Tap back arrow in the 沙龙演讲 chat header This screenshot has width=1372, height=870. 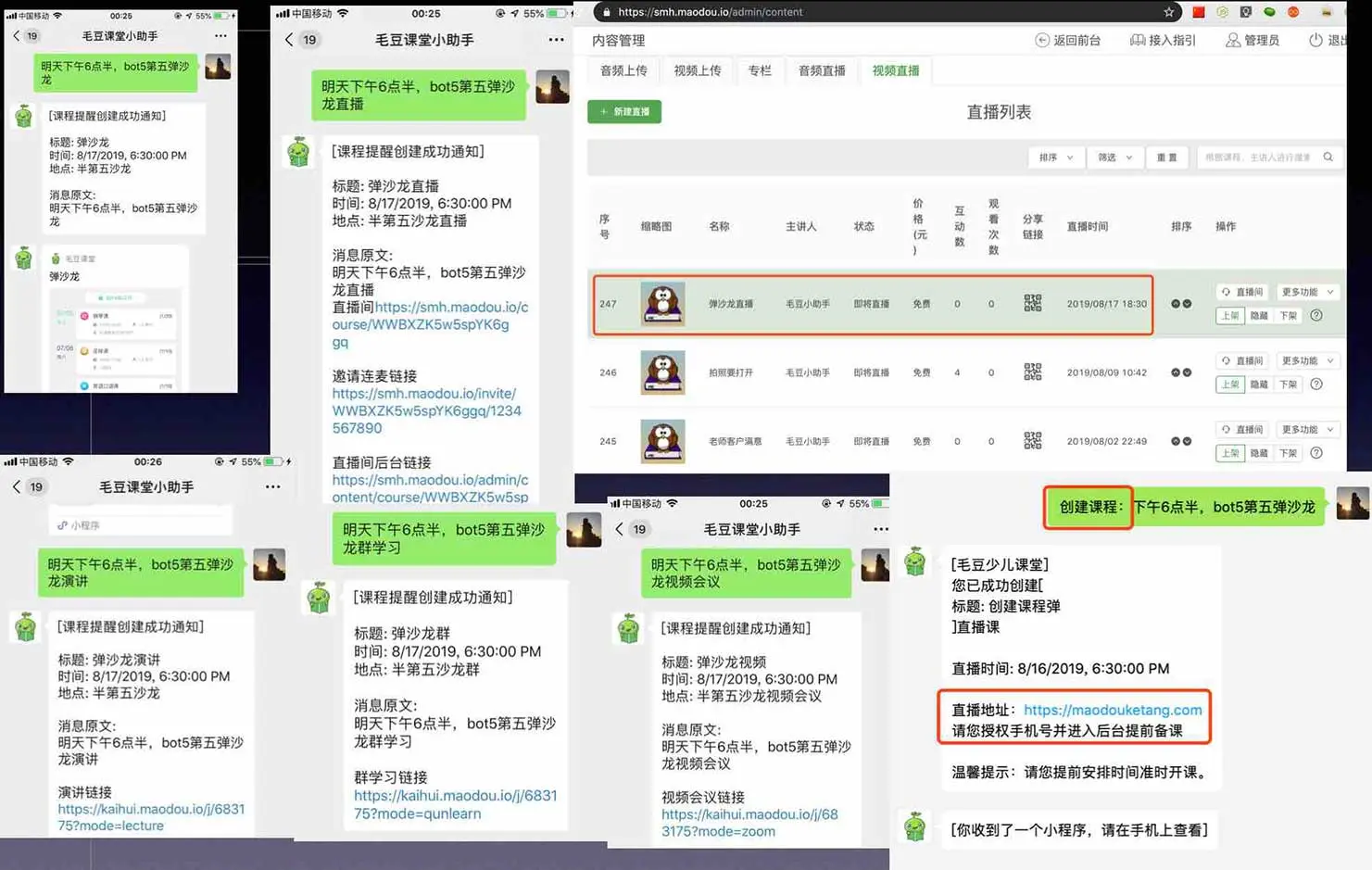point(17,486)
